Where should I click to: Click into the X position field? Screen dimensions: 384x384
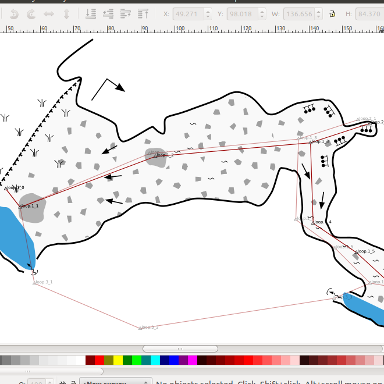(189, 14)
